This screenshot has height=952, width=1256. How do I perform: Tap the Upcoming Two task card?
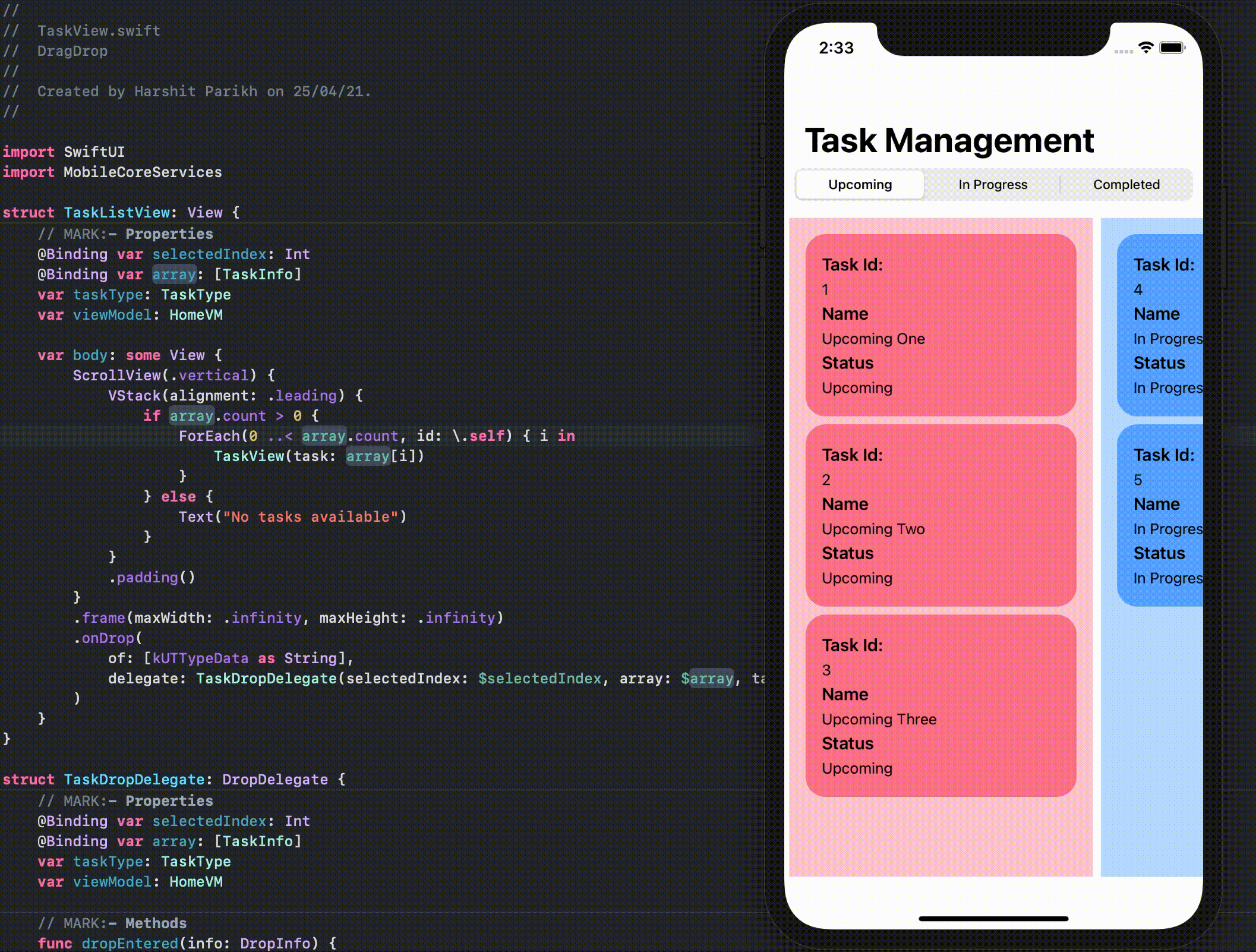click(x=940, y=515)
